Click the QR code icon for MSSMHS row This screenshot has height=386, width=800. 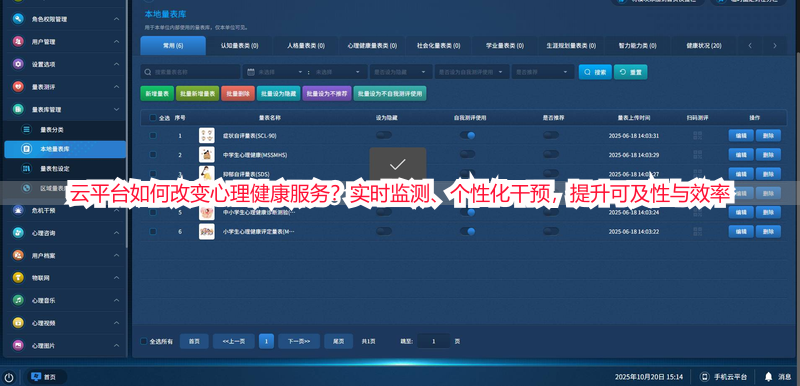click(697, 155)
